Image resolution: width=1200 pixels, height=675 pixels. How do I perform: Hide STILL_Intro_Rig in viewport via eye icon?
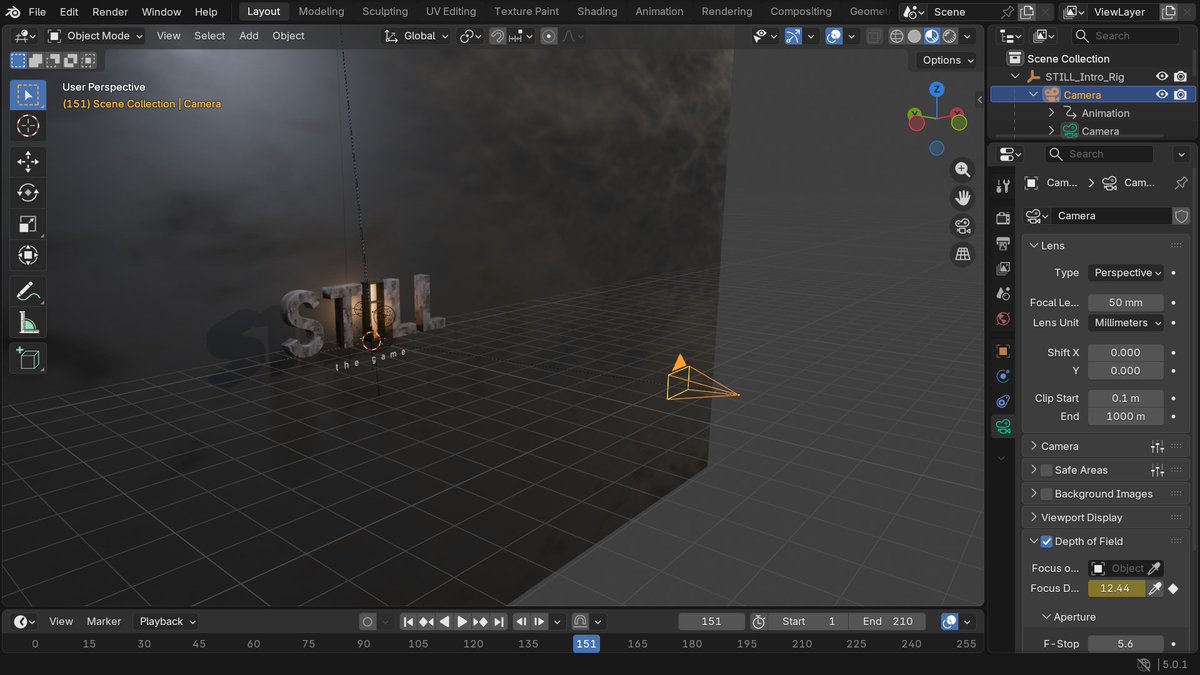1162,77
